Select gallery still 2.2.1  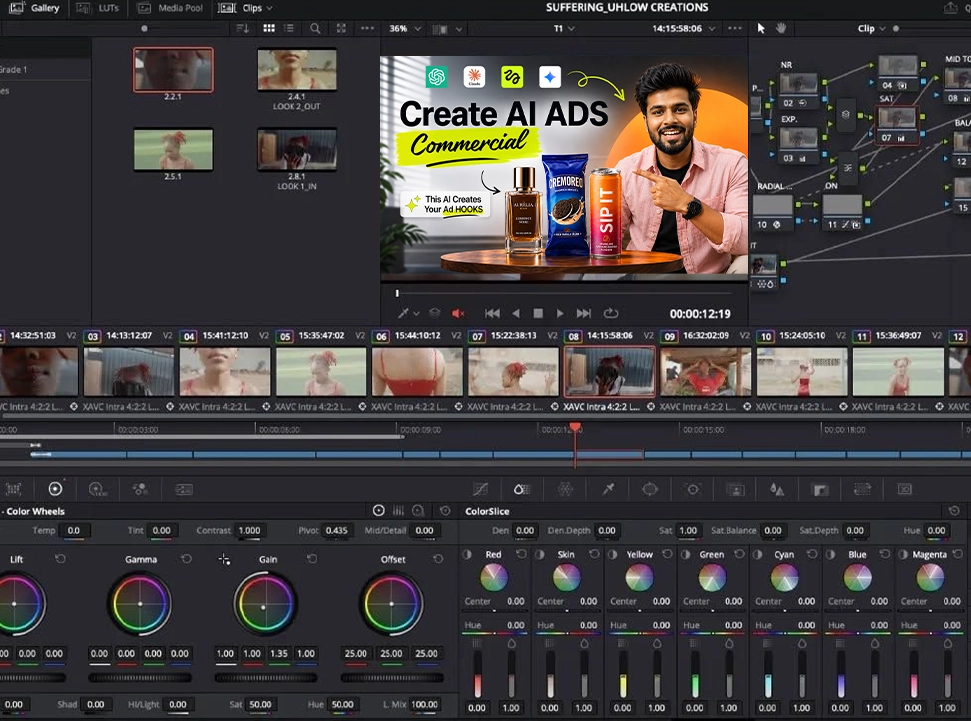pos(173,69)
